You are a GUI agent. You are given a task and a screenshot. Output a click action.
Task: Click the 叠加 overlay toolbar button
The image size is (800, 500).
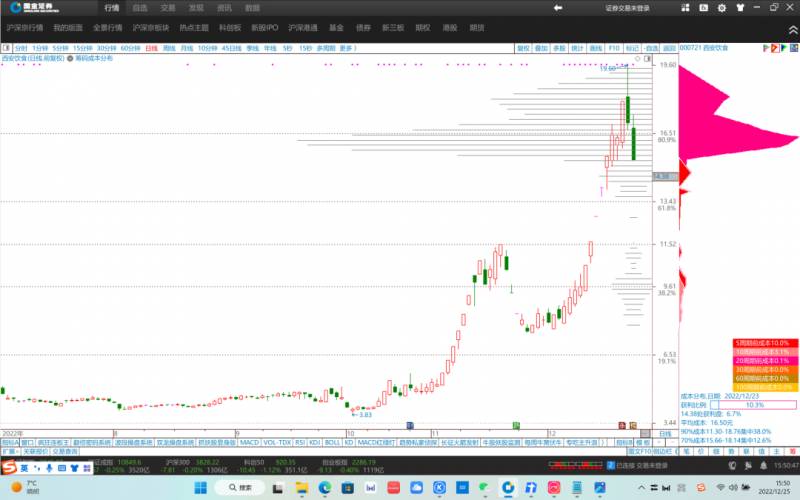[541, 48]
